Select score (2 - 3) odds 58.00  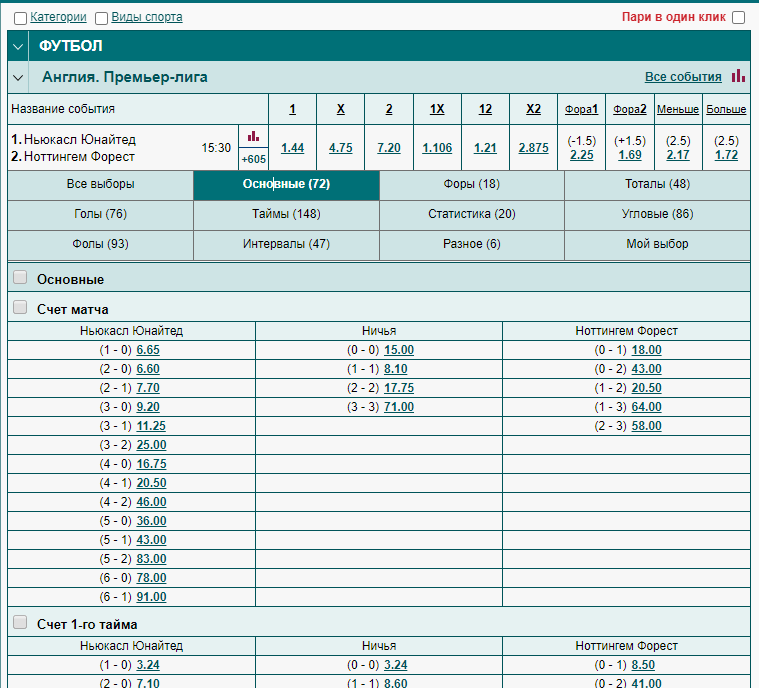(647, 426)
